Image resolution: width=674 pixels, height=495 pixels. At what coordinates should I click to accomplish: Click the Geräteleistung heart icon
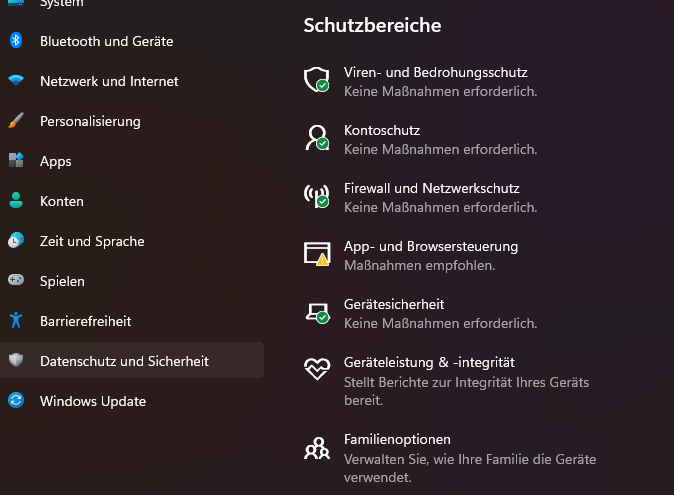click(x=316, y=368)
